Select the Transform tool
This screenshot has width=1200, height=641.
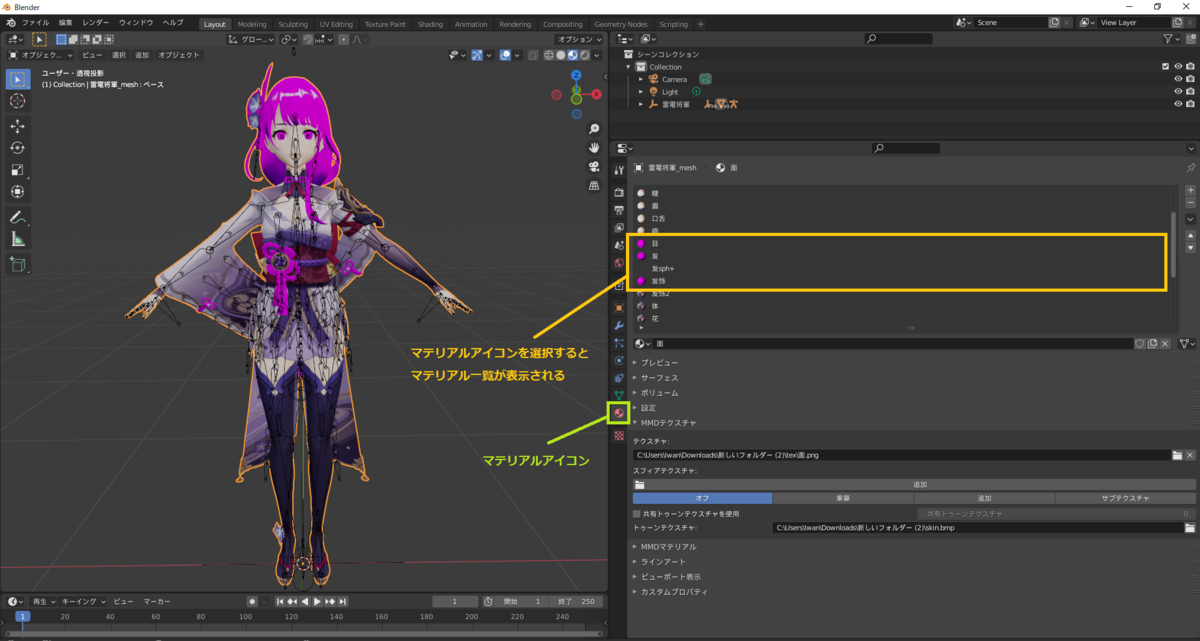(x=18, y=192)
